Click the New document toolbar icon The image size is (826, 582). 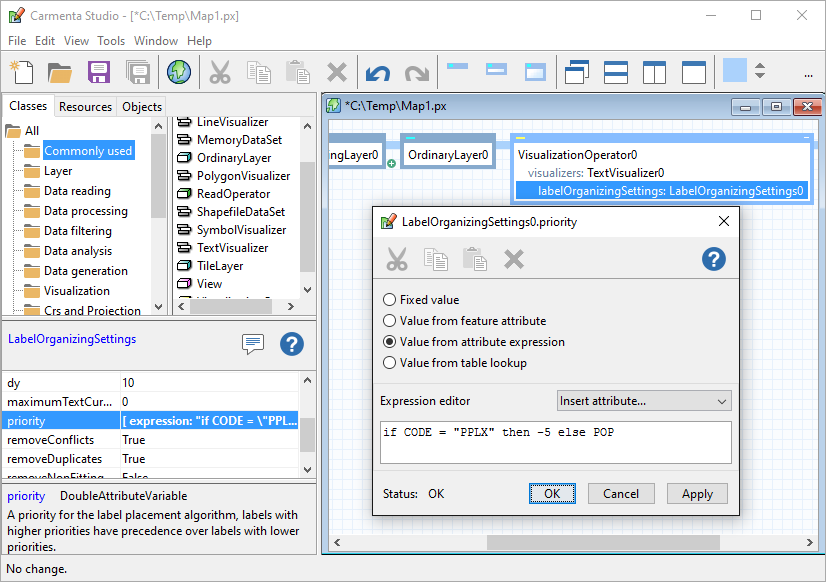click(x=22, y=72)
